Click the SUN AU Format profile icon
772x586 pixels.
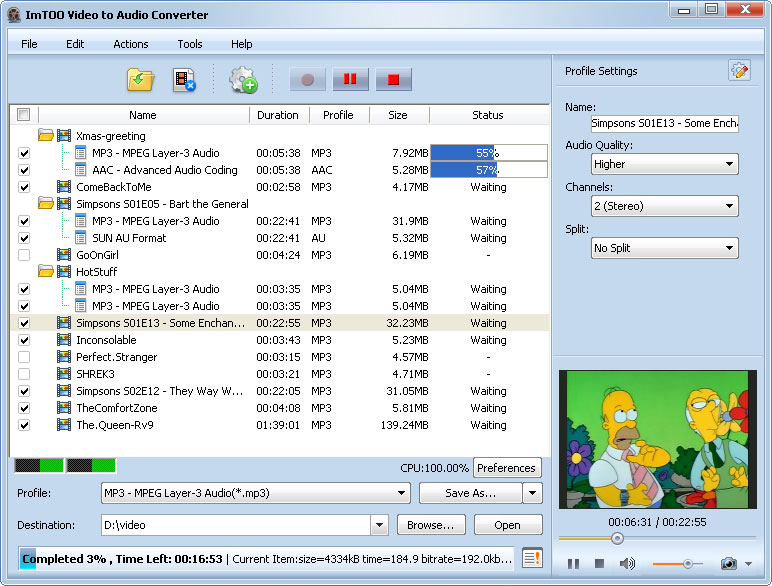pyautogui.click(x=81, y=238)
